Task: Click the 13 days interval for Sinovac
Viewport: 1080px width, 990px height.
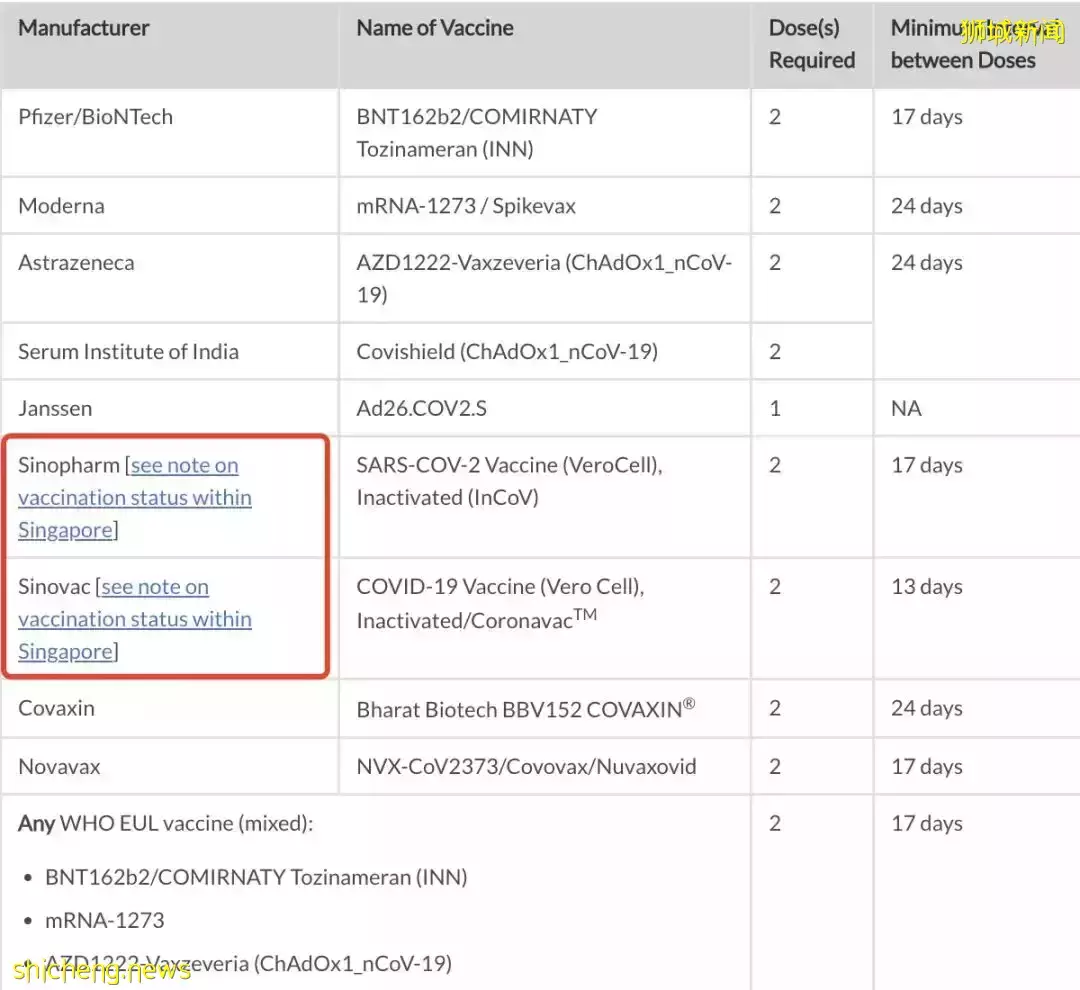Action: 926,587
